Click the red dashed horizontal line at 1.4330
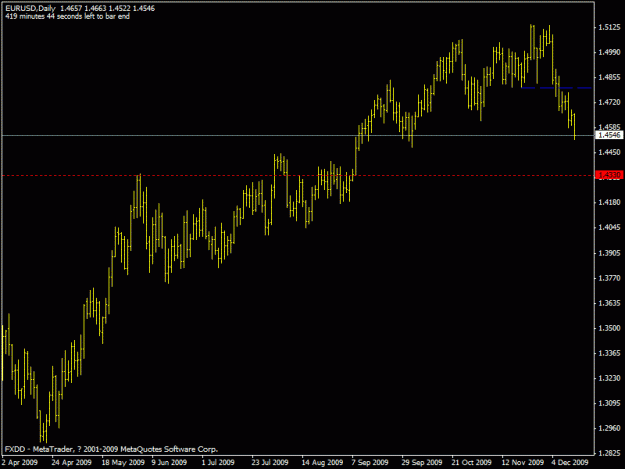This screenshot has width=625, height=469. pyautogui.click(x=298, y=175)
